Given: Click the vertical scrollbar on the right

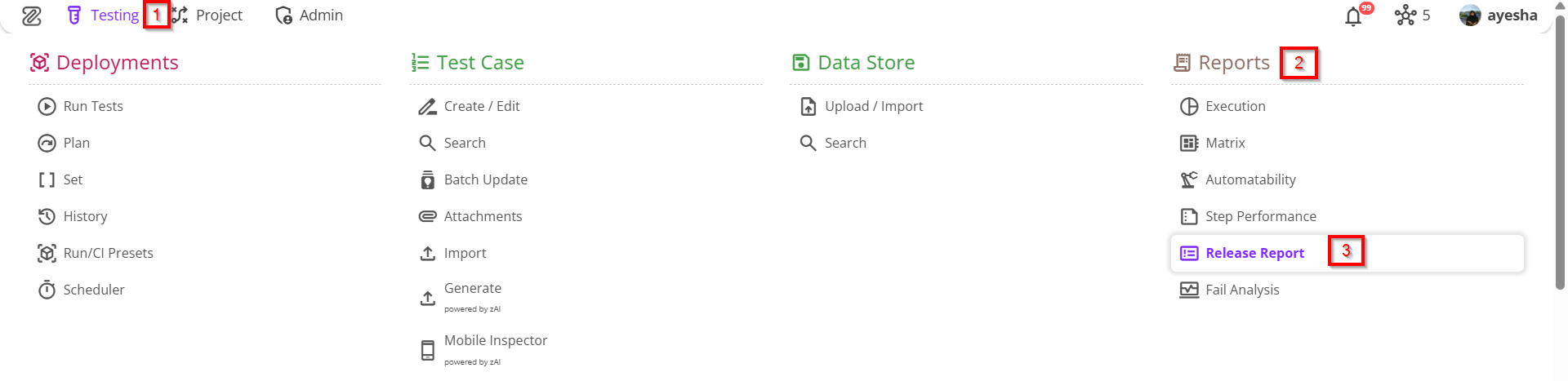Looking at the screenshot, I should coord(1561,155).
